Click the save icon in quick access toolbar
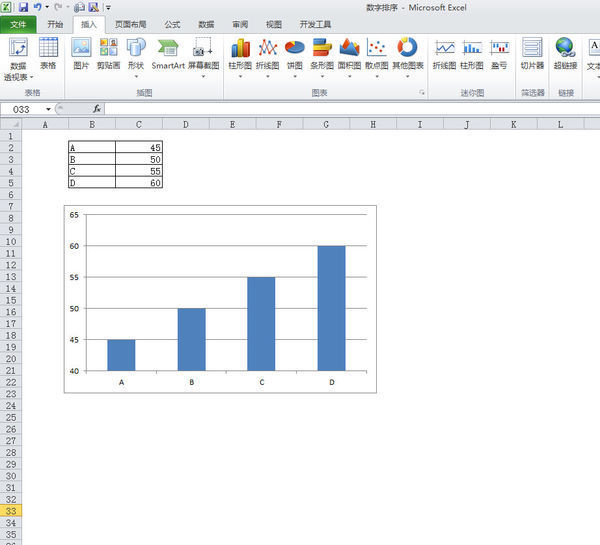600x545 pixels. (22, 7)
